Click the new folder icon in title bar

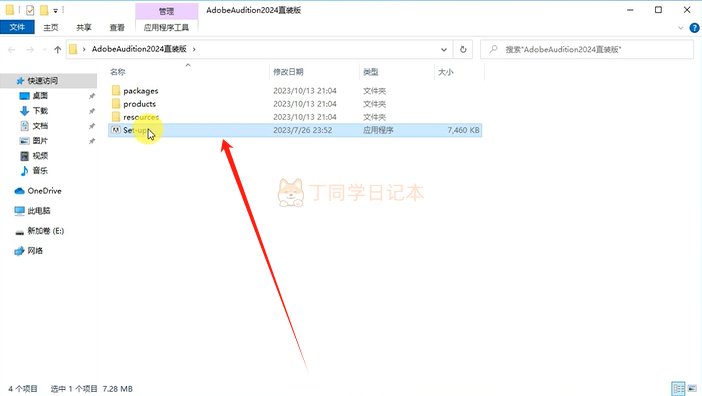pos(44,10)
